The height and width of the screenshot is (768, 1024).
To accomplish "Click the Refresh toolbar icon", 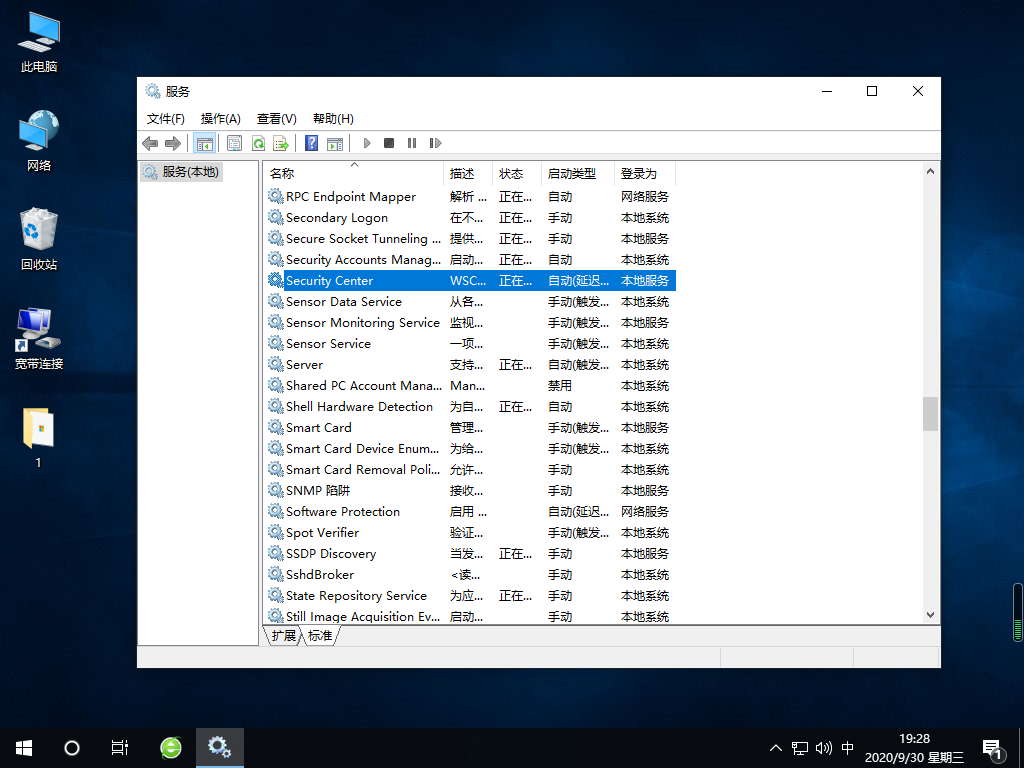I will coord(258,143).
